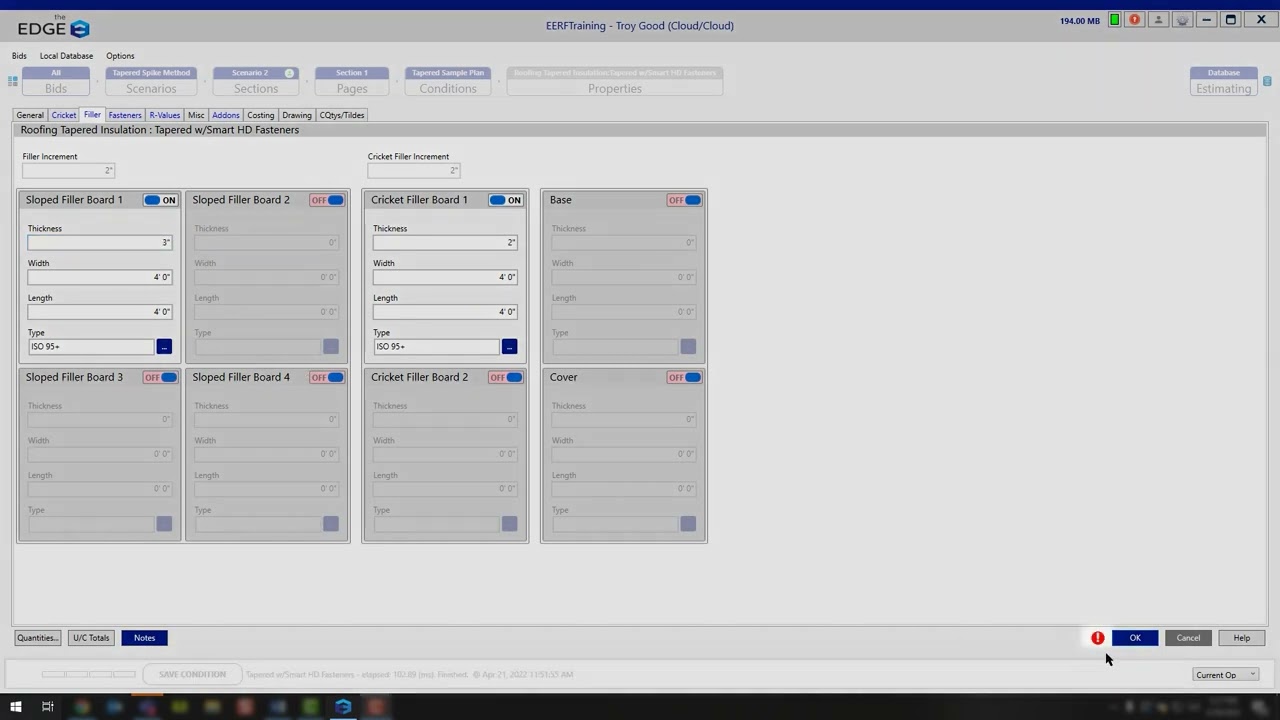The image size is (1280, 720).
Task: Switch to the Fasteners tab
Action: click(x=125, y=115)
